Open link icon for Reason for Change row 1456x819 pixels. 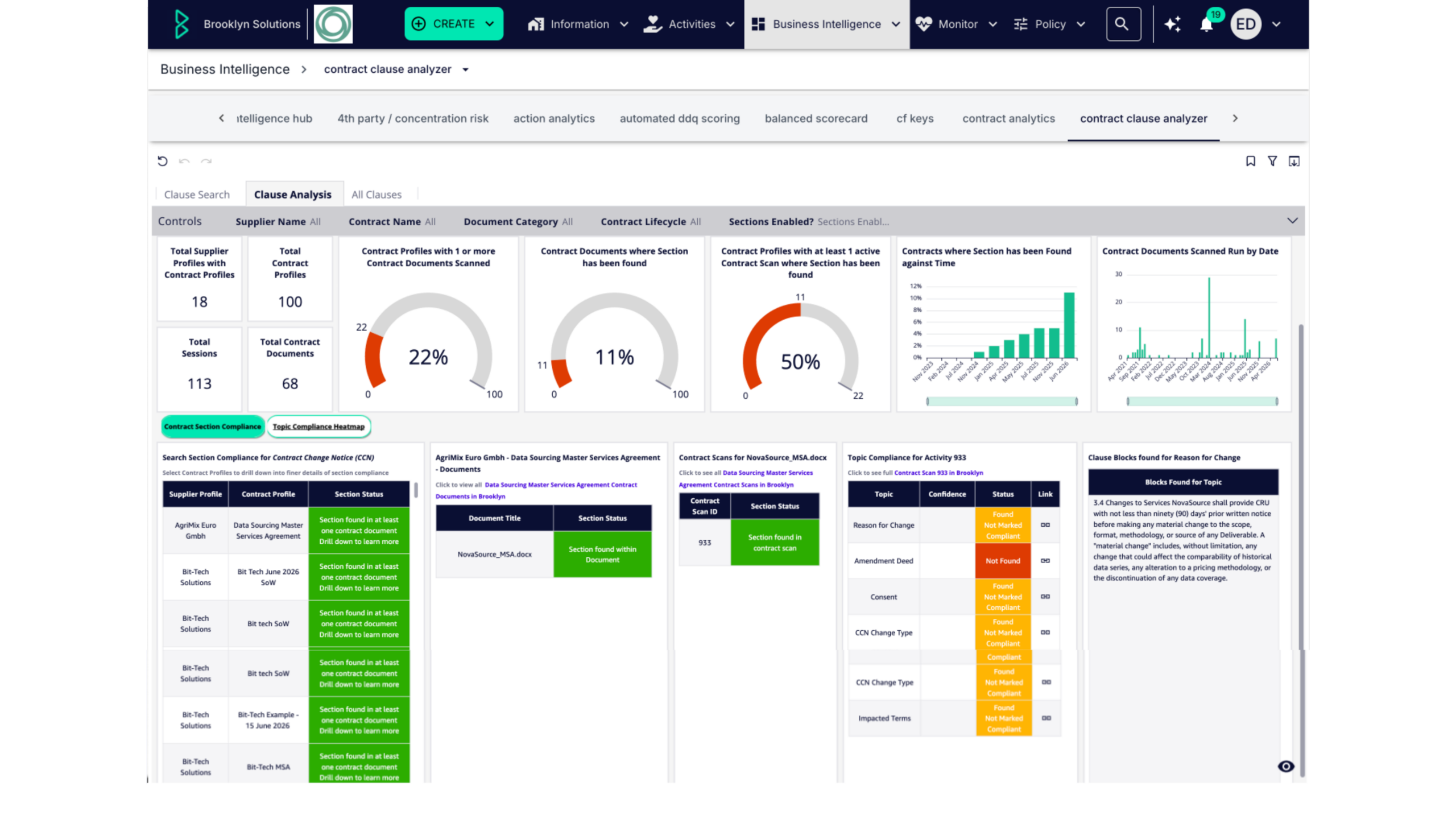[x=1045, y=525]
